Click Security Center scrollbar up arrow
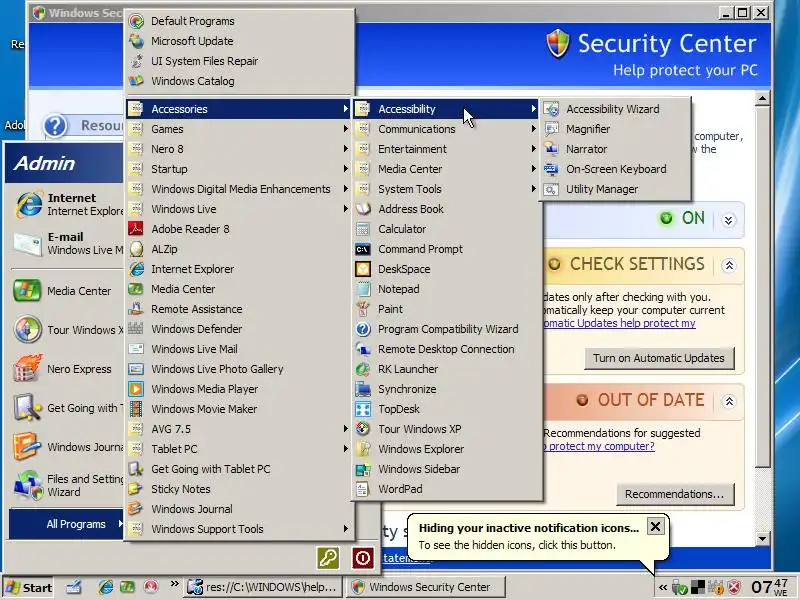The height and width of the screenshot is (600, 800). pyautogui.click(x=762, y=98)
